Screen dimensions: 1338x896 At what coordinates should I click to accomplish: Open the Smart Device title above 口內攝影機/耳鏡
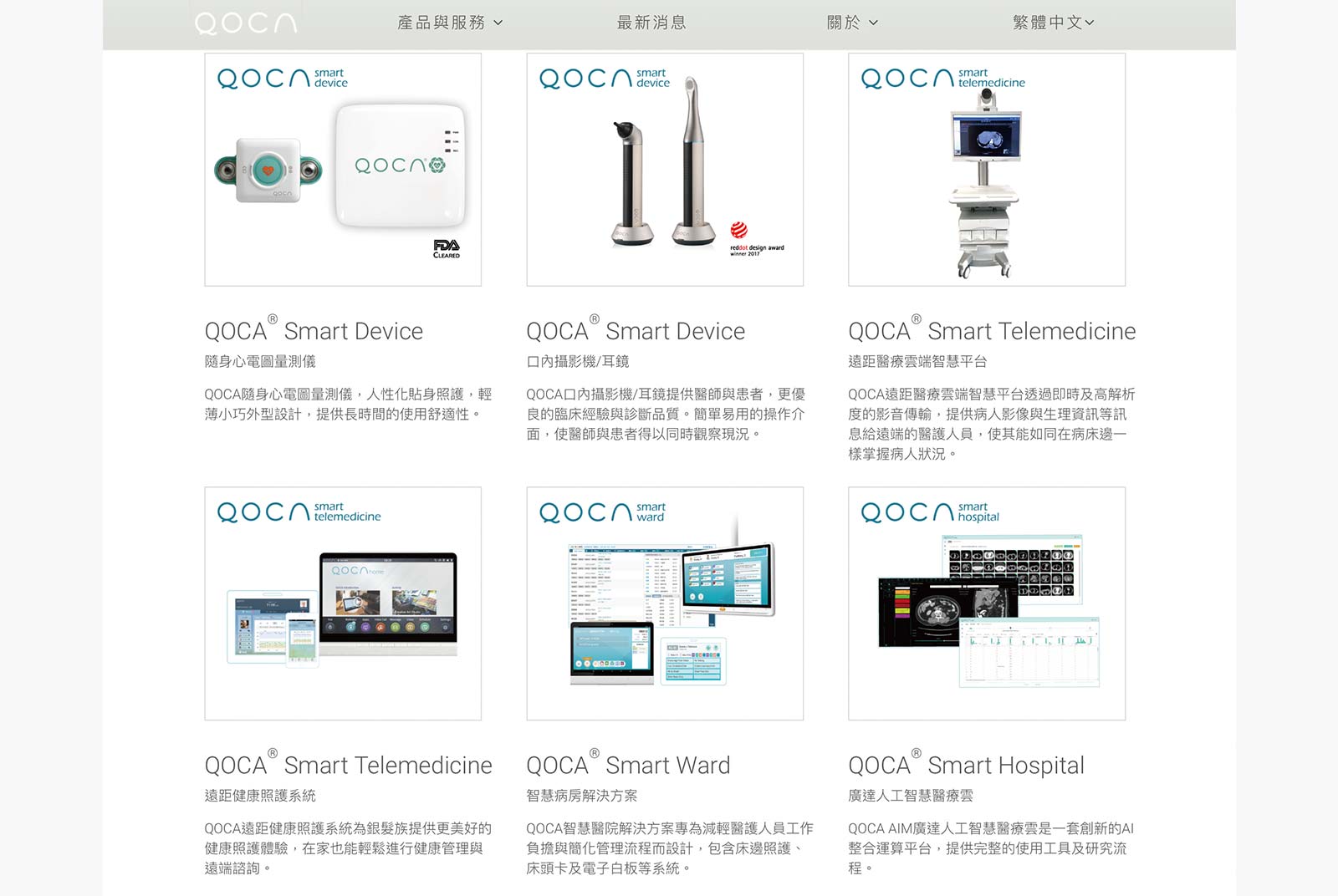pyautogui.click(x=636, y=329)
